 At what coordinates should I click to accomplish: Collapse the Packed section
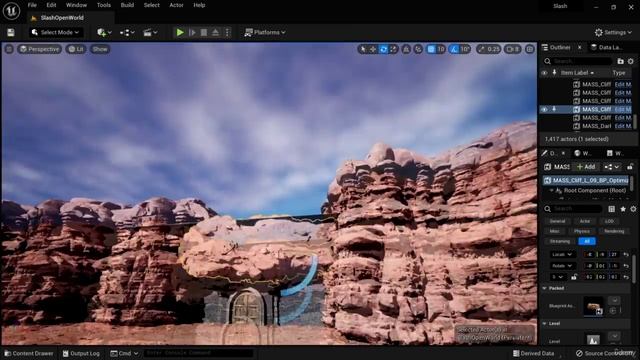(x=545, y=288)
